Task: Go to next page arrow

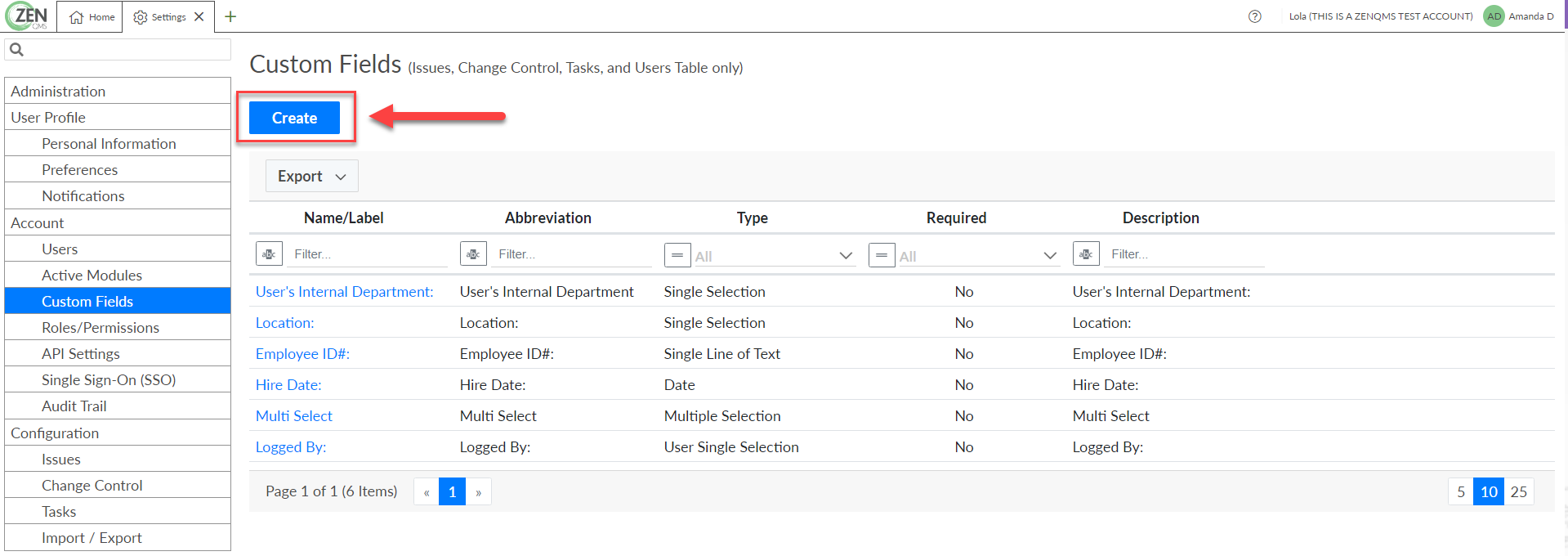Action: pyautogui.click(x=479, y=492)
